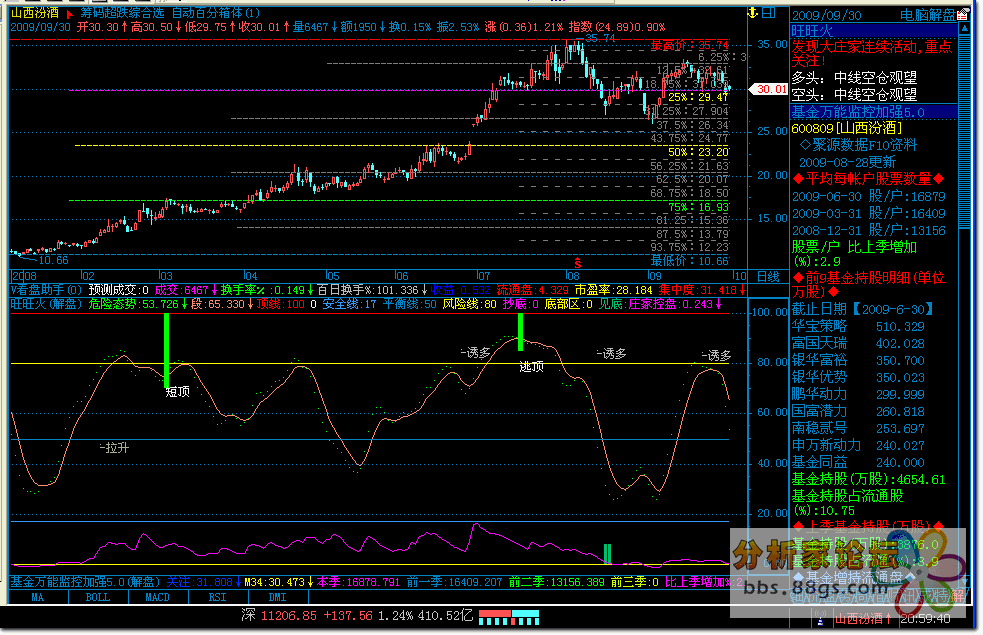
Task: Click 筹码超跌综合选 indicator title
Action: (x=122, y=13)
